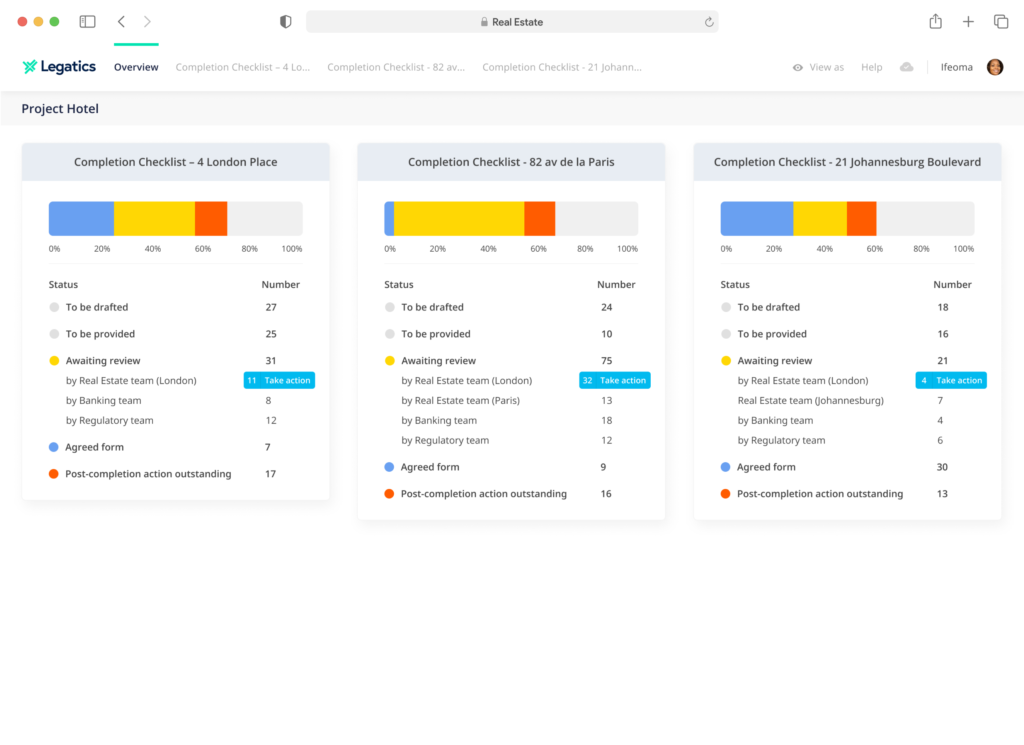Image resolution: width=1024 pixels, height=745 pixels.
Task: Open Ifeoma's profile avatar
Action: tap(995, 67)
